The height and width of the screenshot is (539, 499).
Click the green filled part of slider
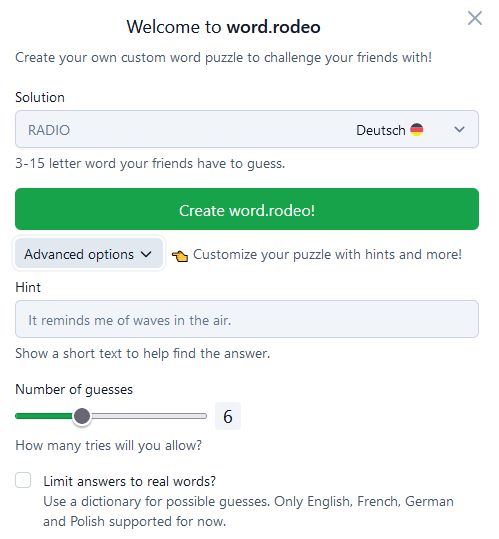coord(44,416)
